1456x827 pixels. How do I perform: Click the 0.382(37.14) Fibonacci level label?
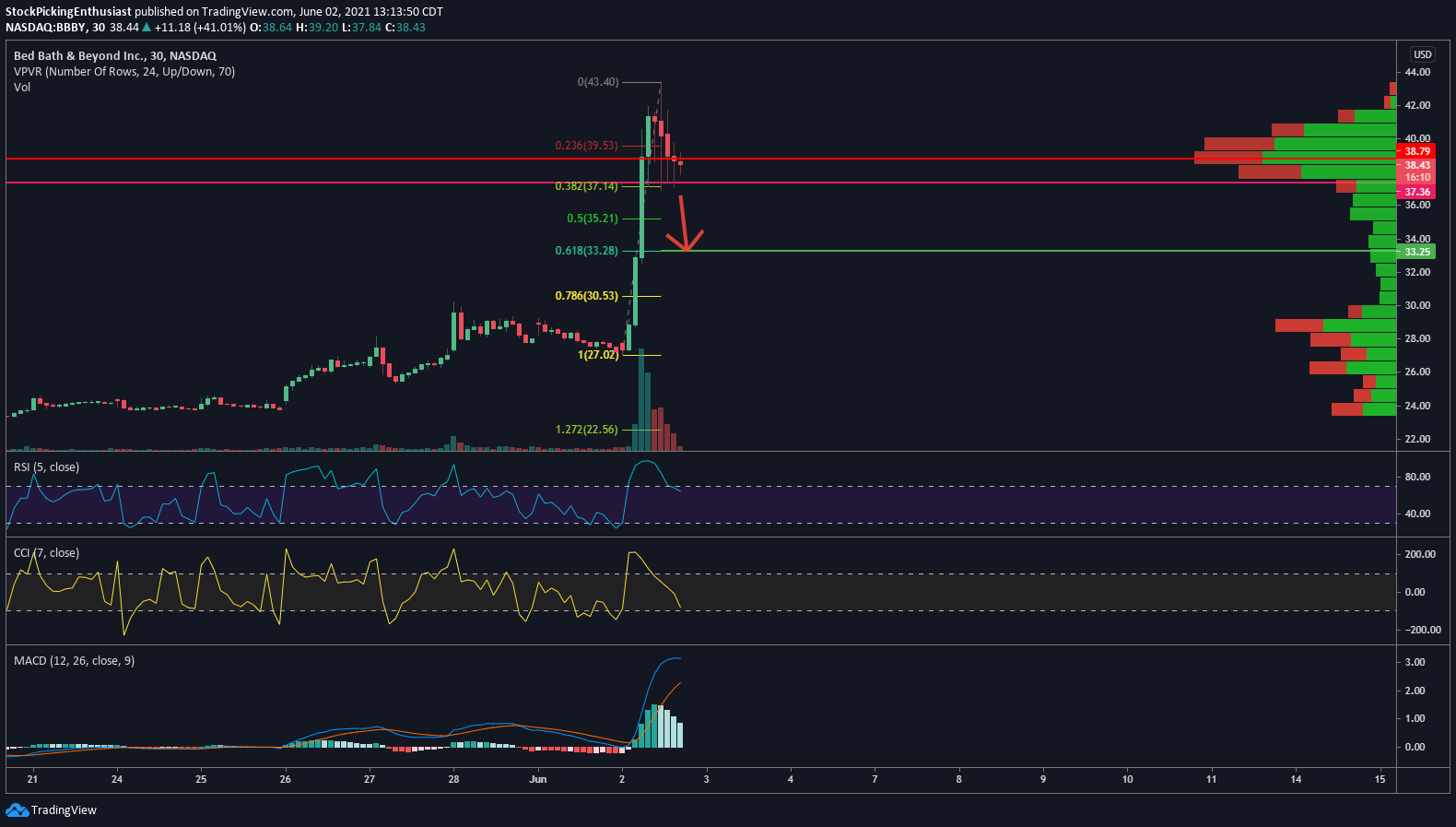(586, 186)
